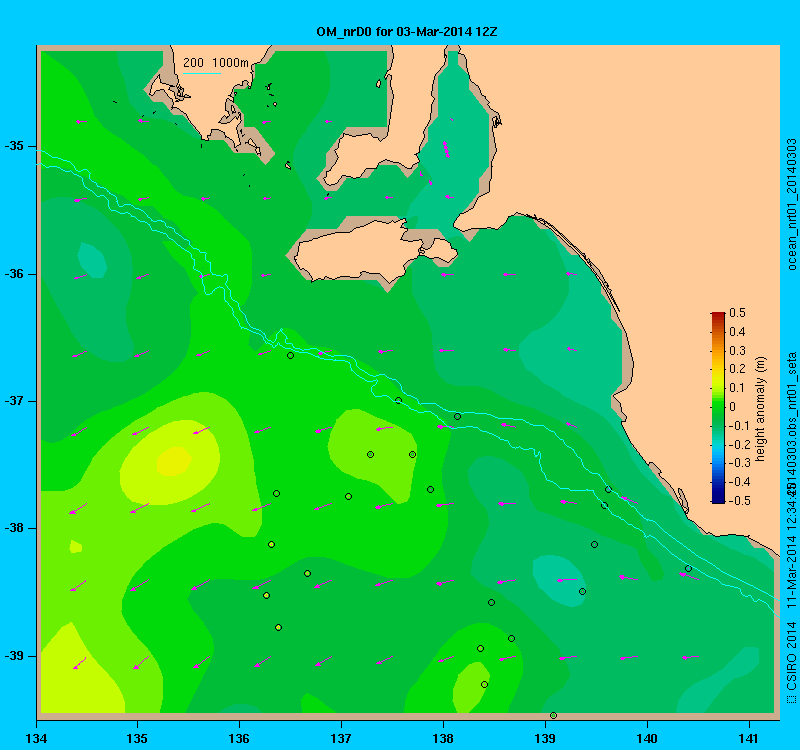Click the -38 latitude axis label

(x=15, y=528)
